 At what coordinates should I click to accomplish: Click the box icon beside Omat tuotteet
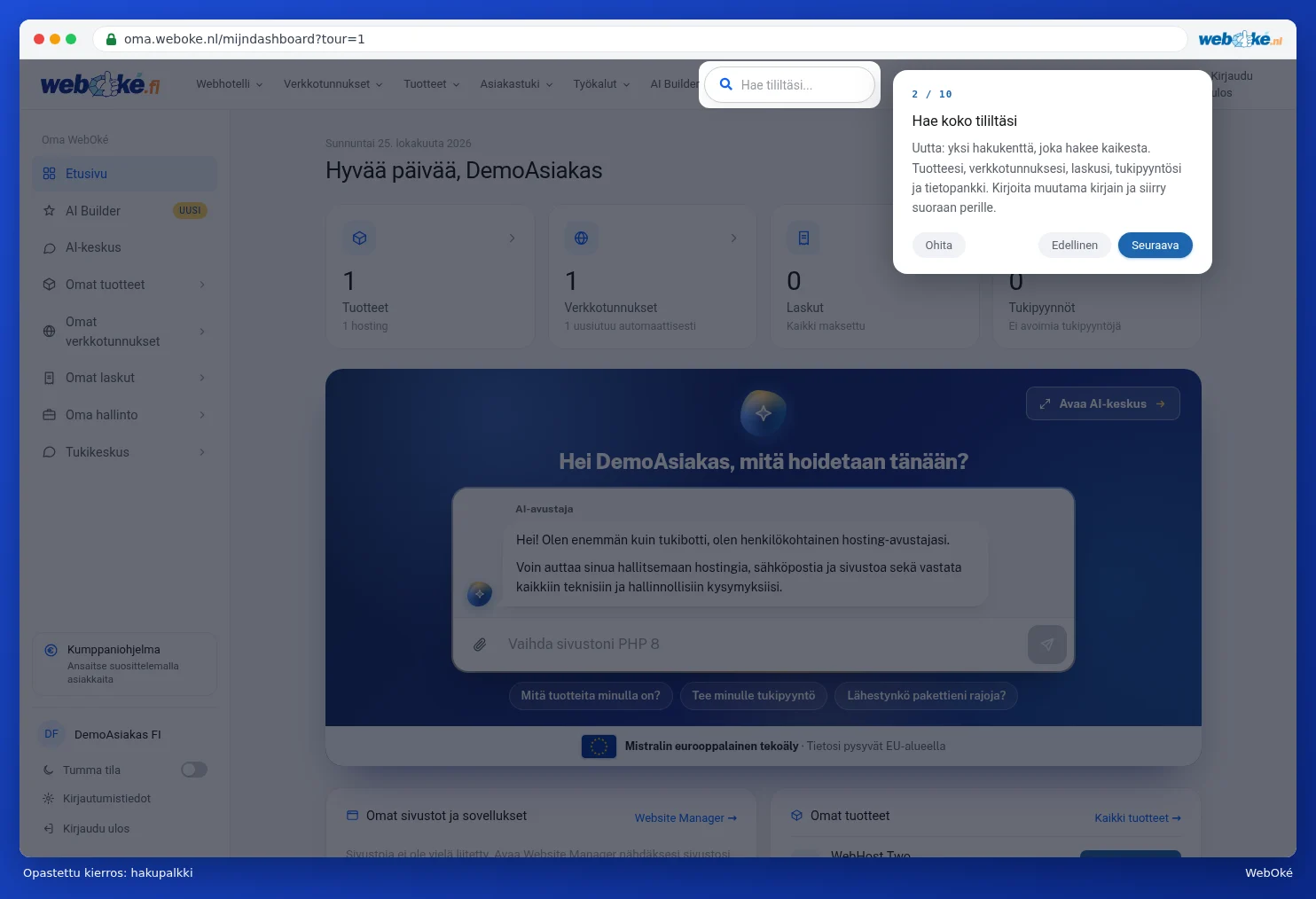pos(49,285)
